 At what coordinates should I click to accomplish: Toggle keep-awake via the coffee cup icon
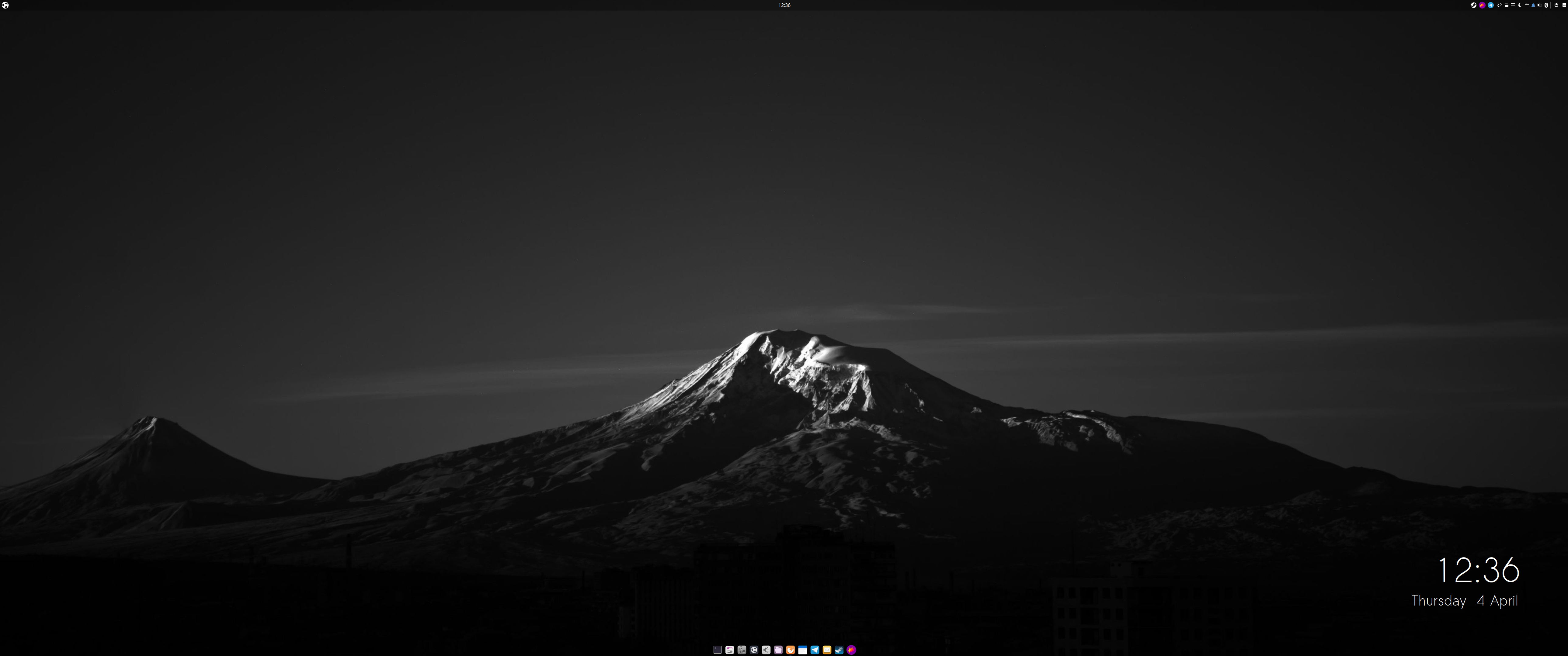pos(1507,5)
